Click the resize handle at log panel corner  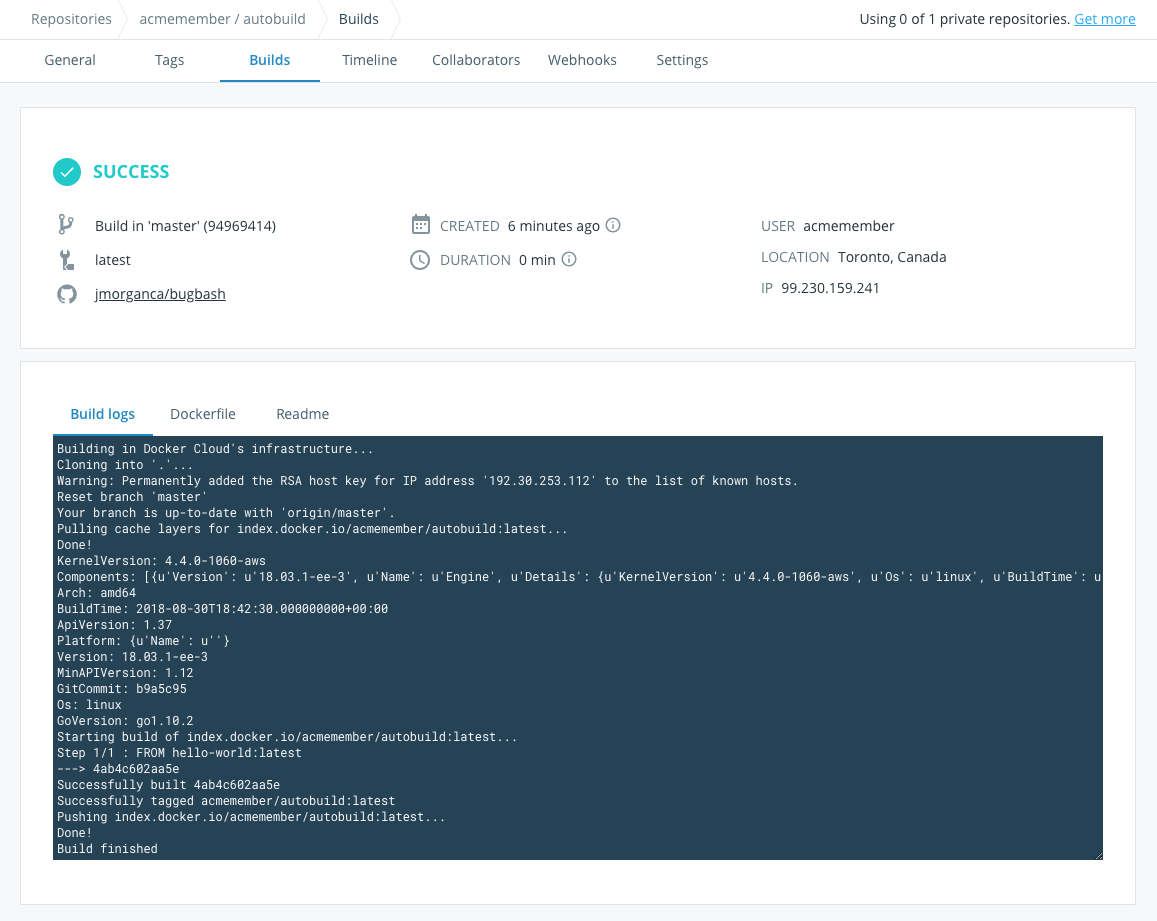coord(1098,855)
